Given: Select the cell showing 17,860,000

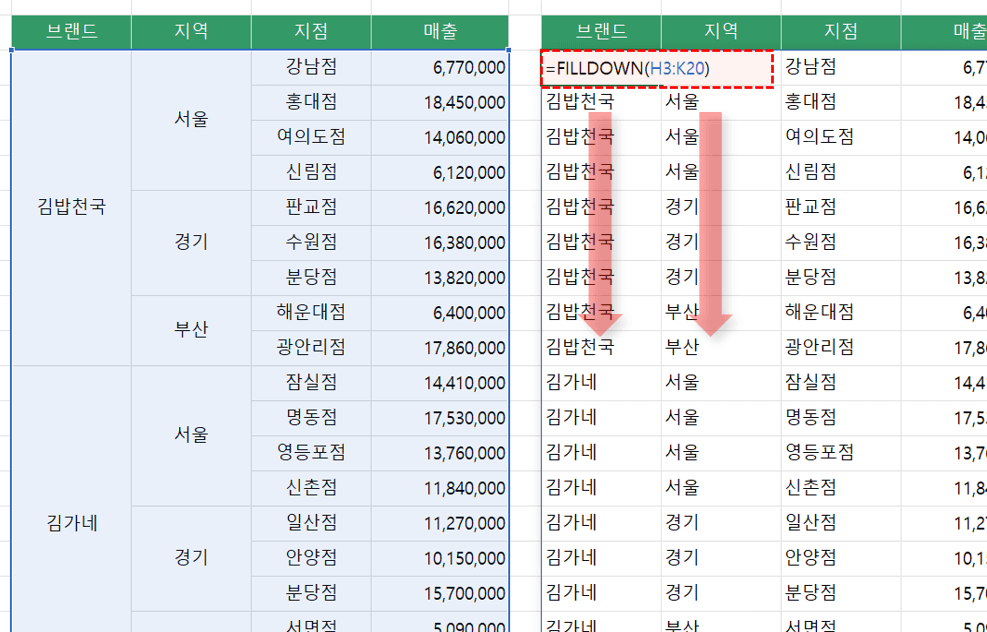Looking at the screenshot, I should pos(440,347).
